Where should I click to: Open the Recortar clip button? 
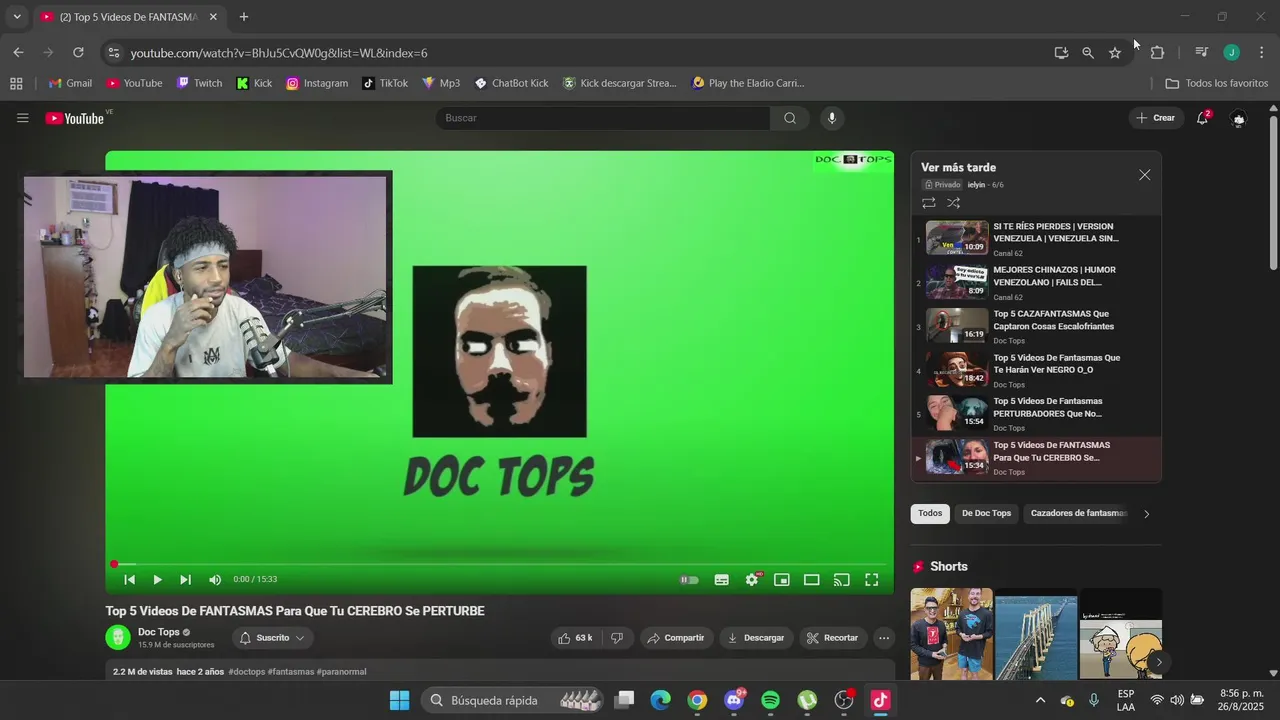coord(832,638)
